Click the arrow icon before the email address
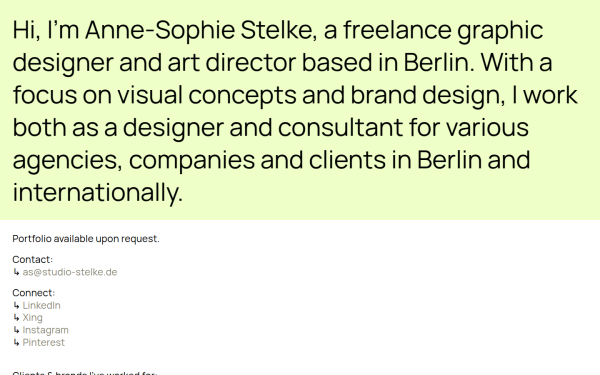600x375 pixels. [16, 272]
